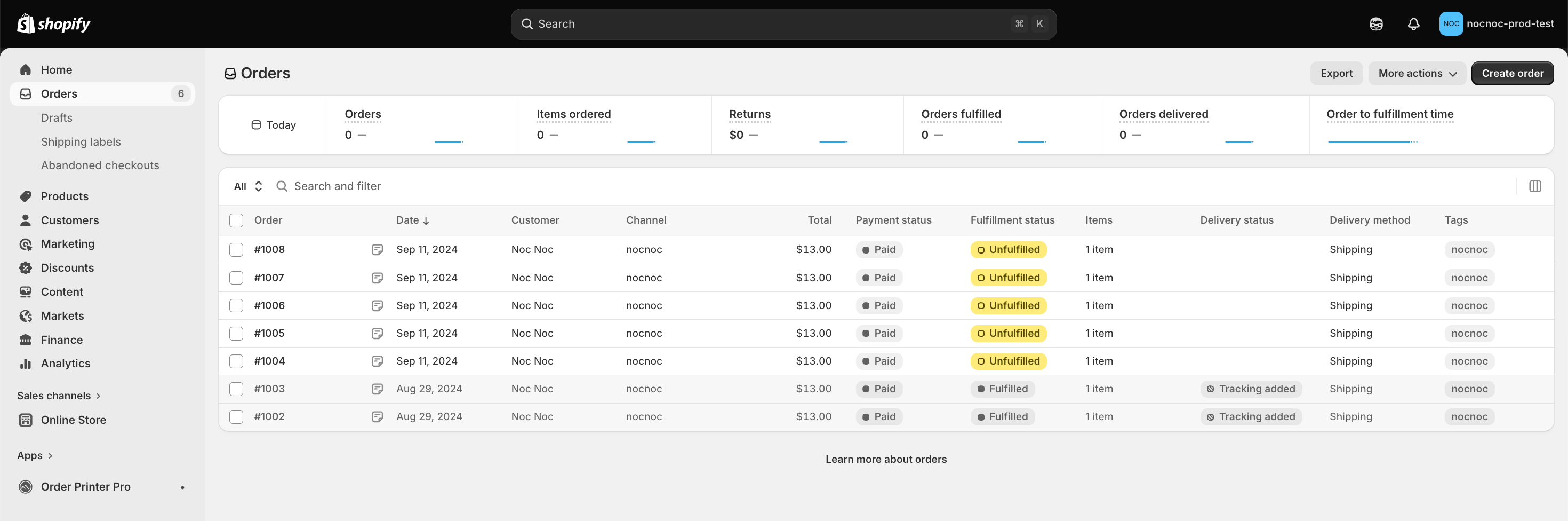Open the Orders menu item in the sidebar

(102, 94)
